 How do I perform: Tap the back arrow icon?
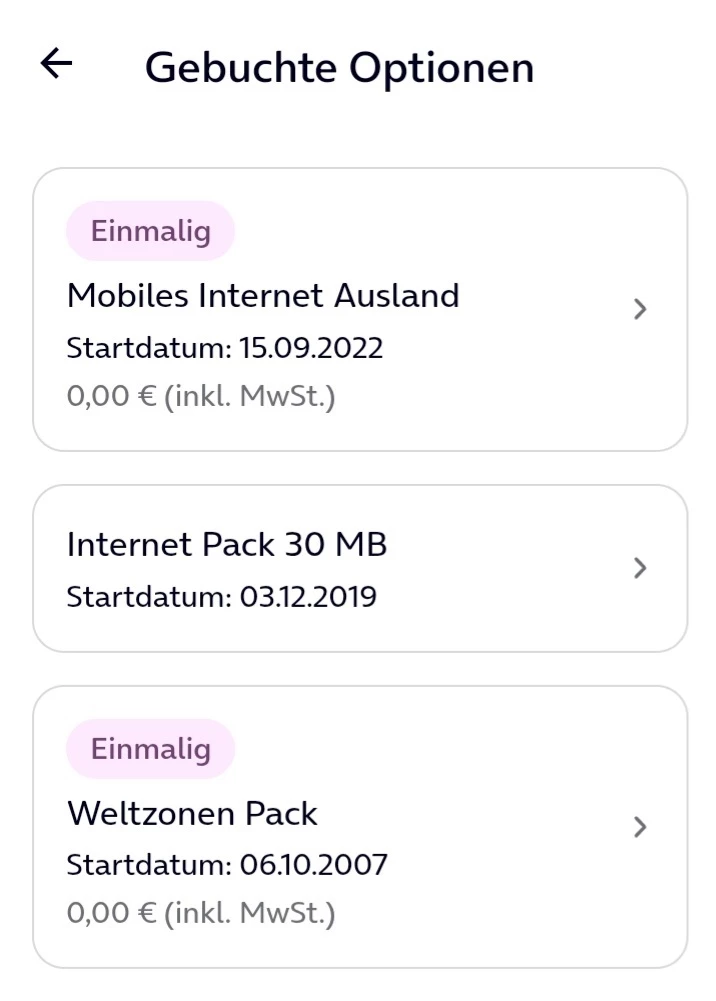pos(57,64)
